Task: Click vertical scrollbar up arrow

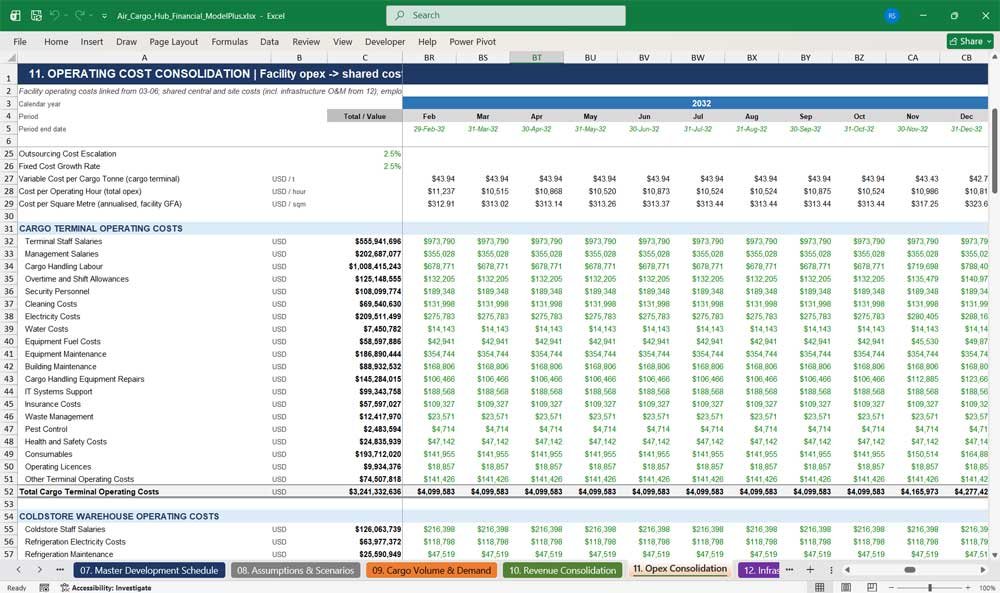Action: [994, 57]
